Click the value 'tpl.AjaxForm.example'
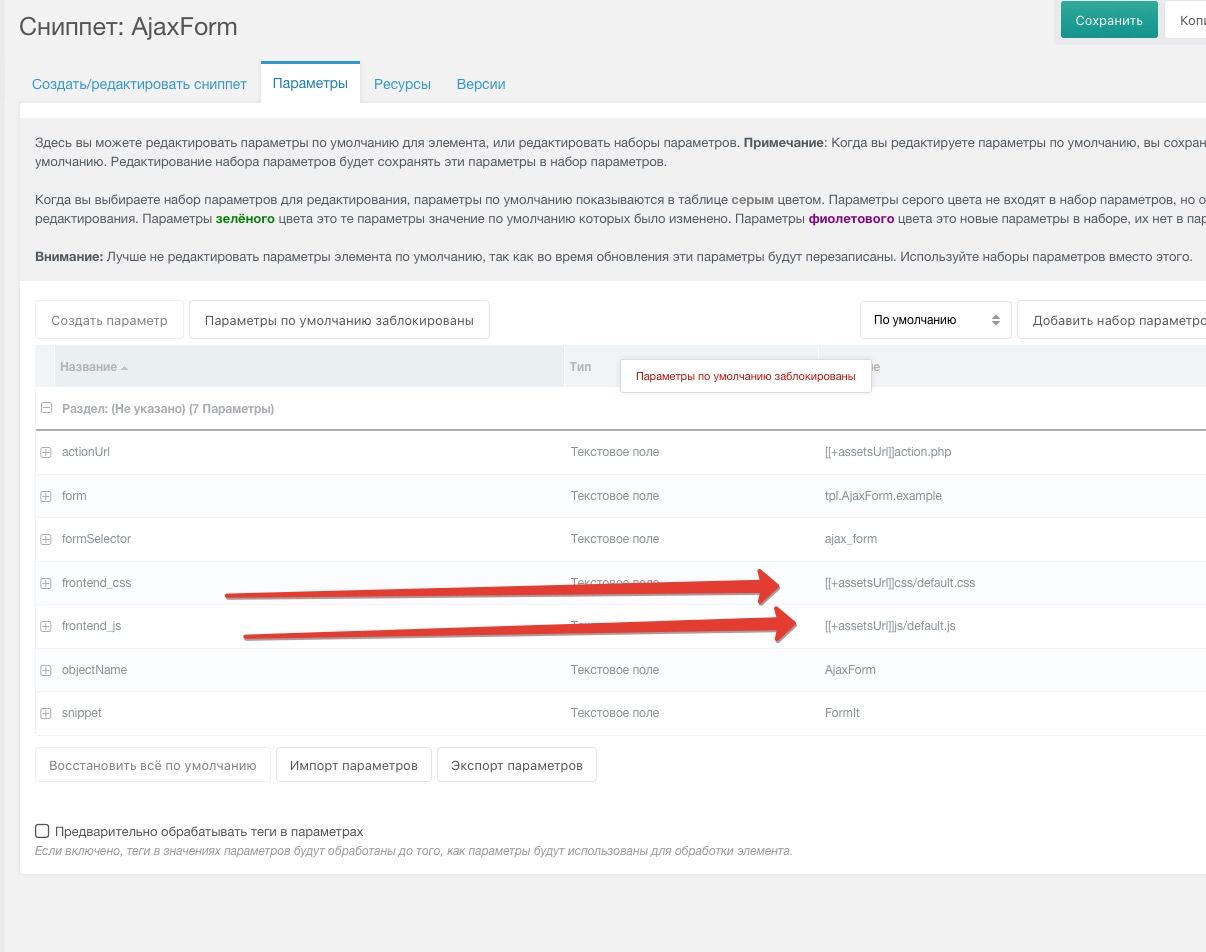Screen dimensions: 1206x952 pyautogui.click(x=883, y=496)
